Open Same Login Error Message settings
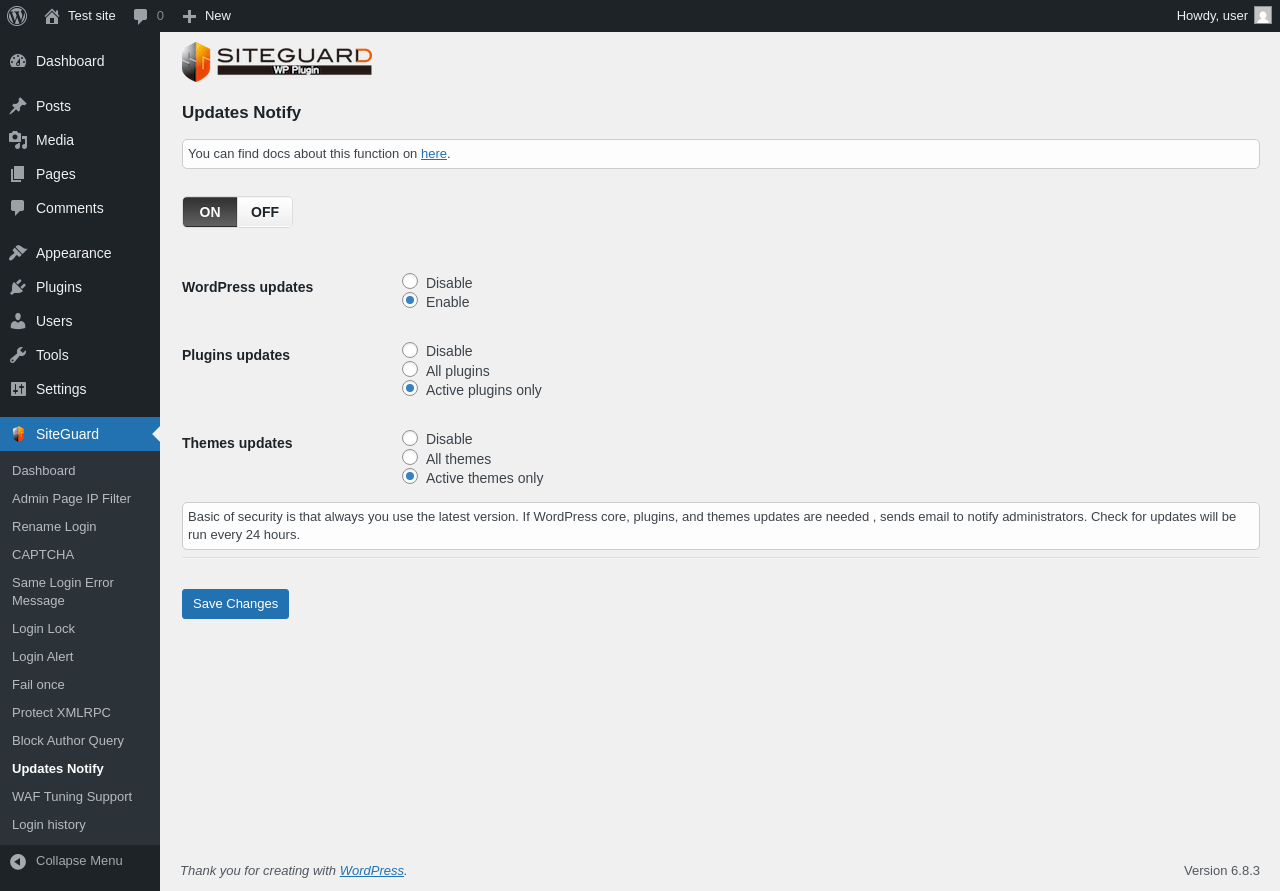Image resolution: width=1280 pixels, height=891 pixels. click(x=80, y=592)
